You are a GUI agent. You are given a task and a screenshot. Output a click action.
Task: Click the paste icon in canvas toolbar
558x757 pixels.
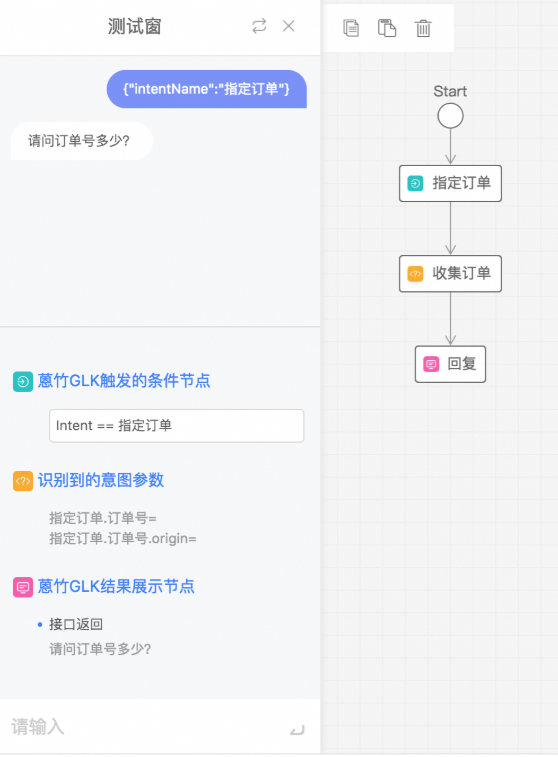coord(387,28)
